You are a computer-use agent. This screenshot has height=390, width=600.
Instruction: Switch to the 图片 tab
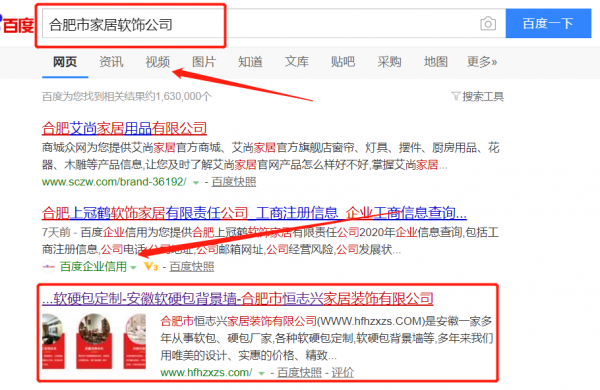click(x=204, y=62)
